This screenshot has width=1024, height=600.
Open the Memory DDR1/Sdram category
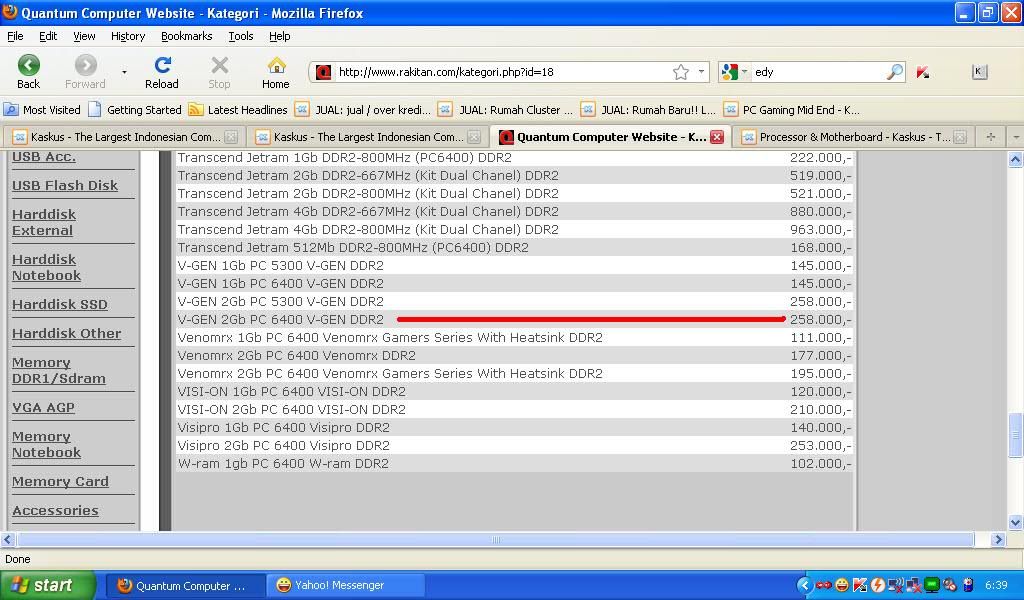[59, 370]
